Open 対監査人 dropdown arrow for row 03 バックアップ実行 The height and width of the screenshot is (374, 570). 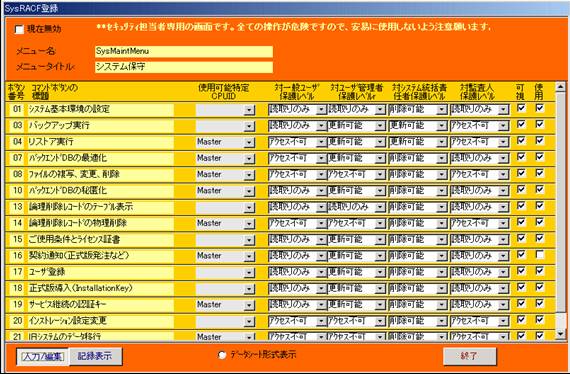point(503,126)
